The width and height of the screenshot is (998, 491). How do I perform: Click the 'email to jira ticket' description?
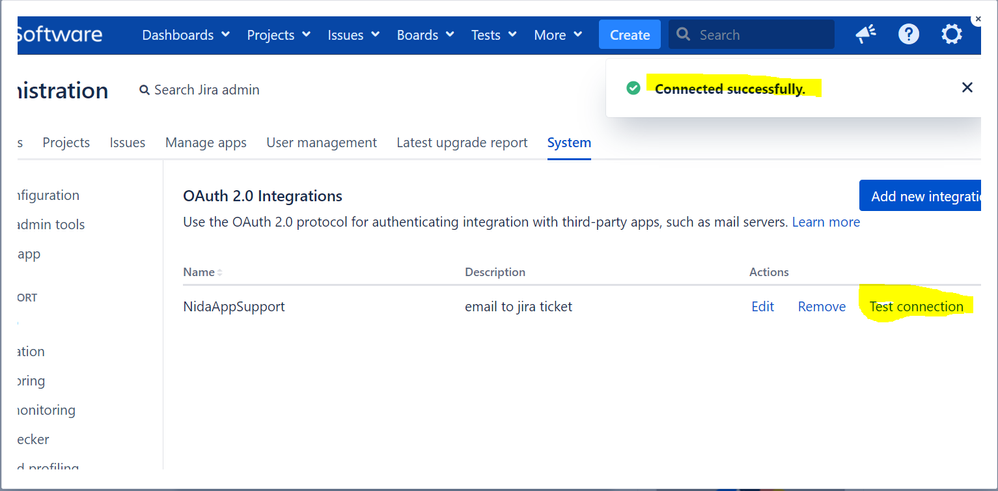(518, 306)
